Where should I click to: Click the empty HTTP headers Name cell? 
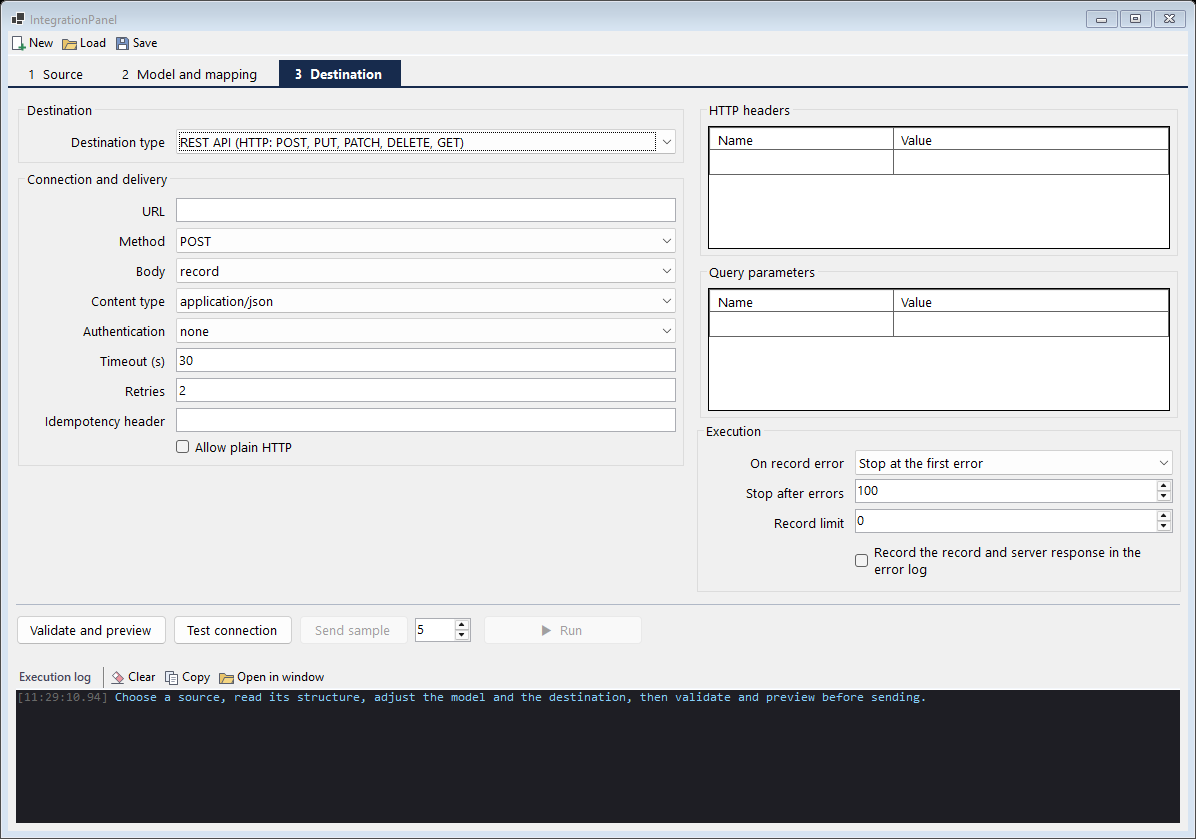[x=801, y=162]
